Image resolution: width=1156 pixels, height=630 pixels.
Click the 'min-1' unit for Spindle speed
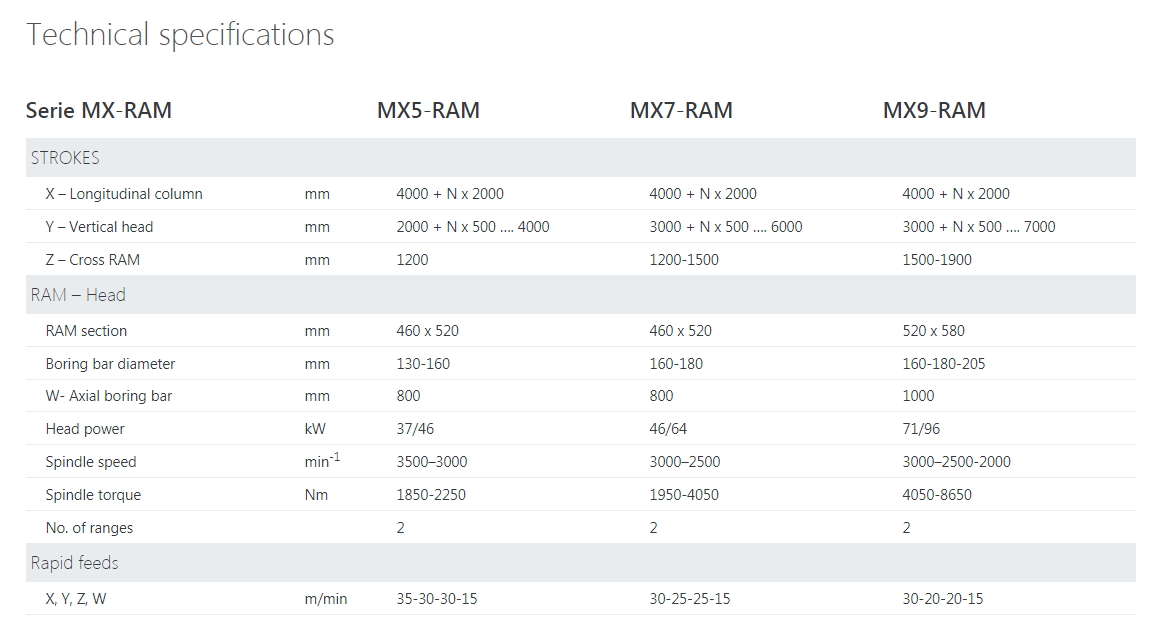(x=322, y=461)
